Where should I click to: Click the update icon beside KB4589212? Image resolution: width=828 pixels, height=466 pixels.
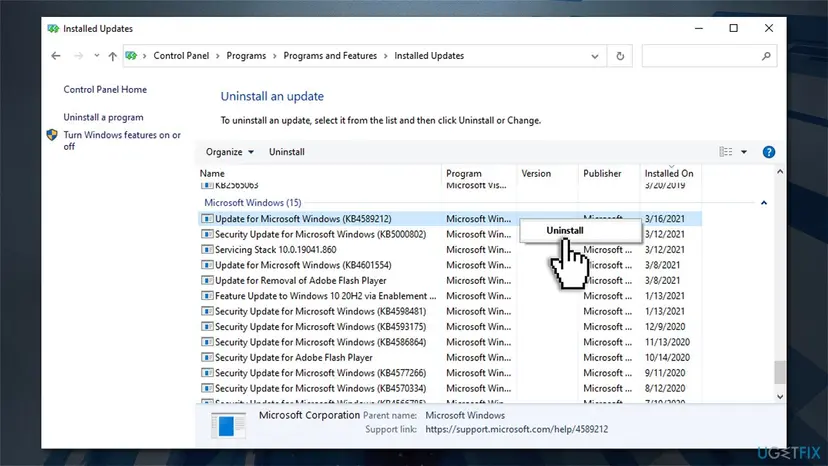coord(207,219)
